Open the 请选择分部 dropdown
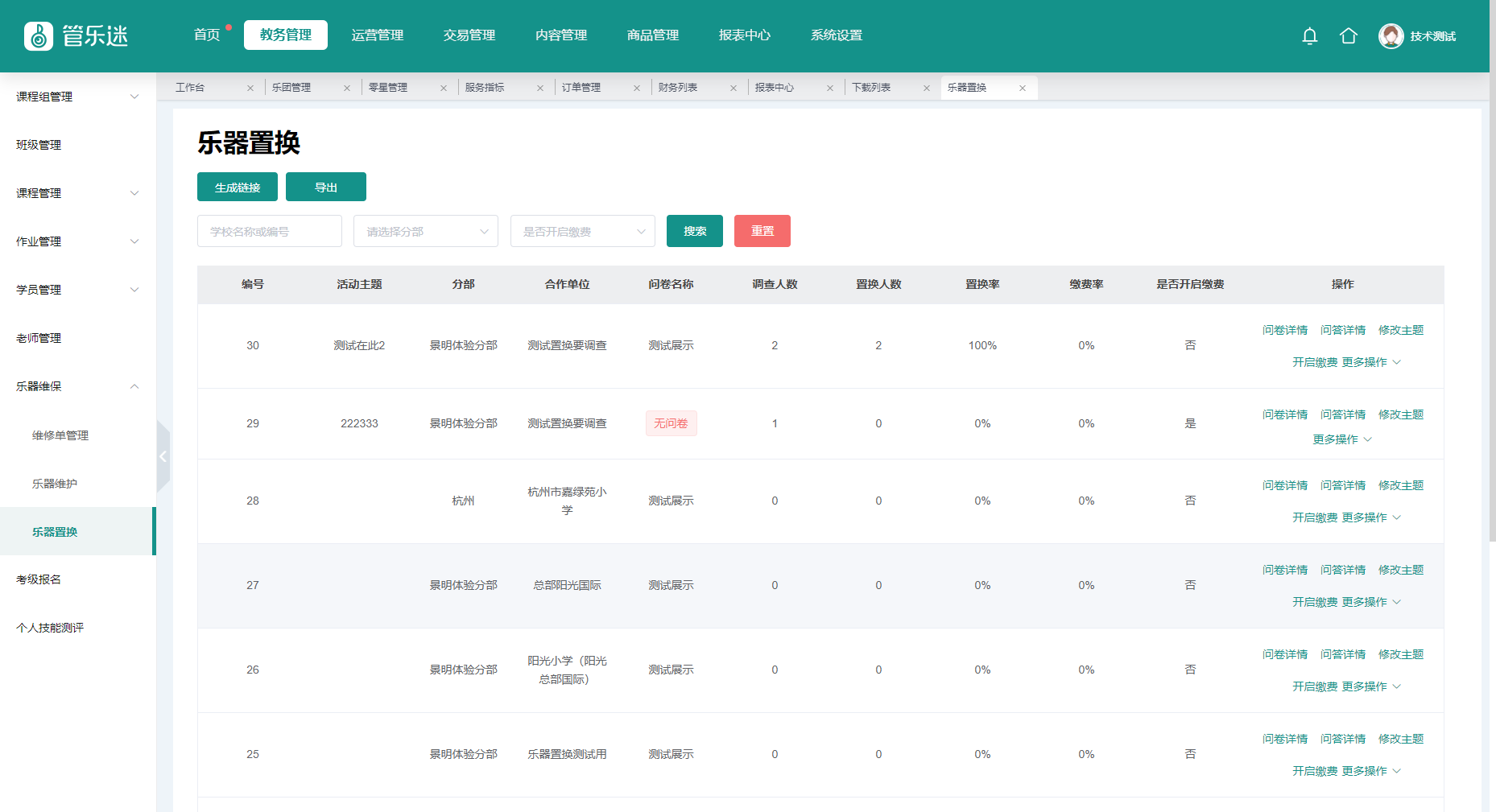 coord(425,232)
